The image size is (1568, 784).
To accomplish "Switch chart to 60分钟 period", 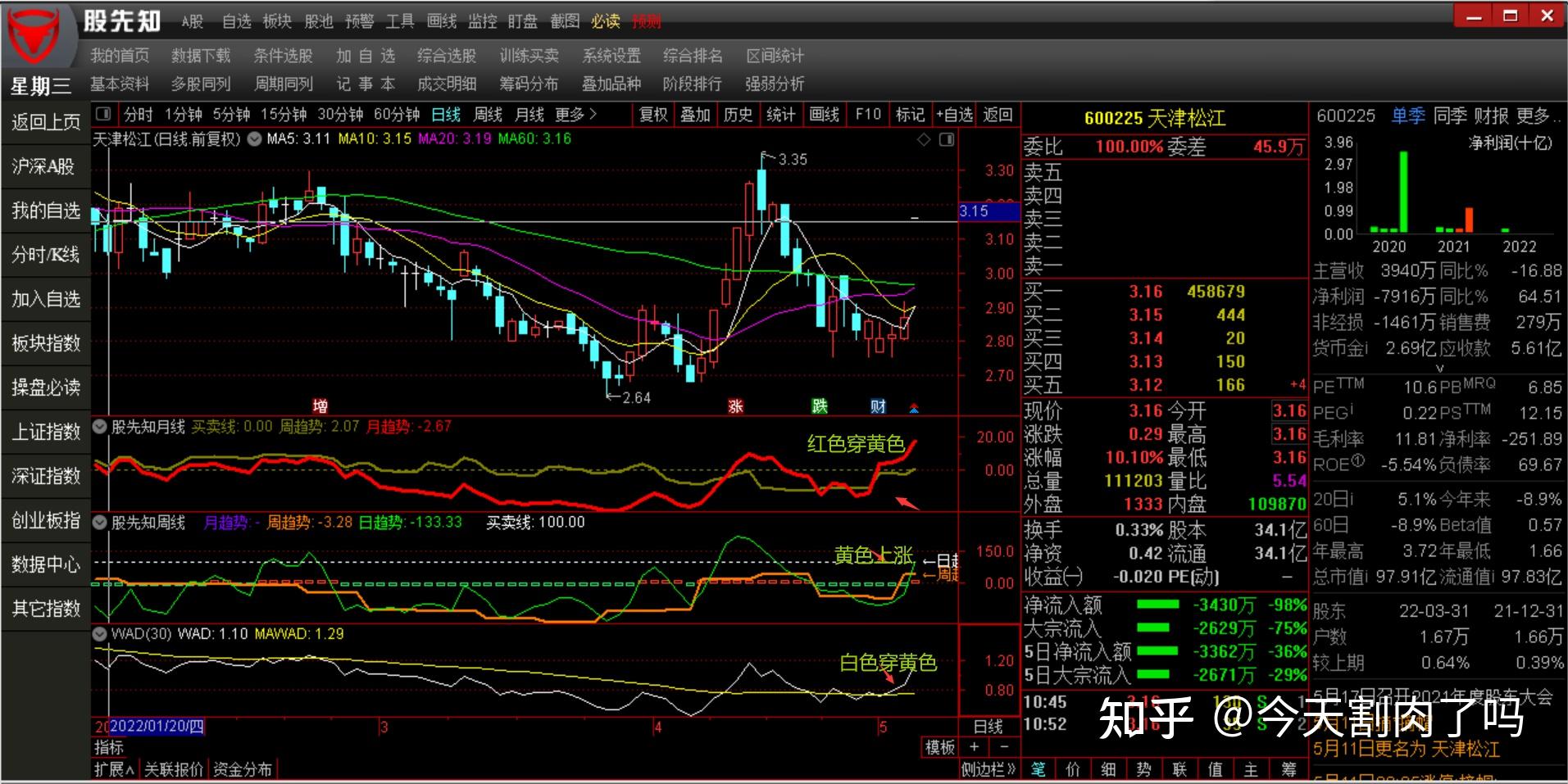I will point(397,115).
